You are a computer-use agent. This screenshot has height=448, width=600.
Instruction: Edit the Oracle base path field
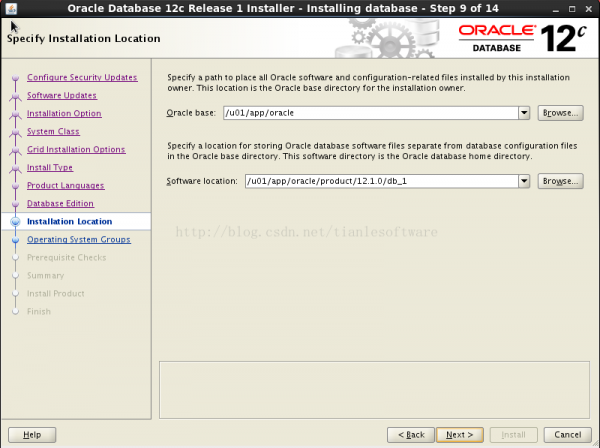371,113
